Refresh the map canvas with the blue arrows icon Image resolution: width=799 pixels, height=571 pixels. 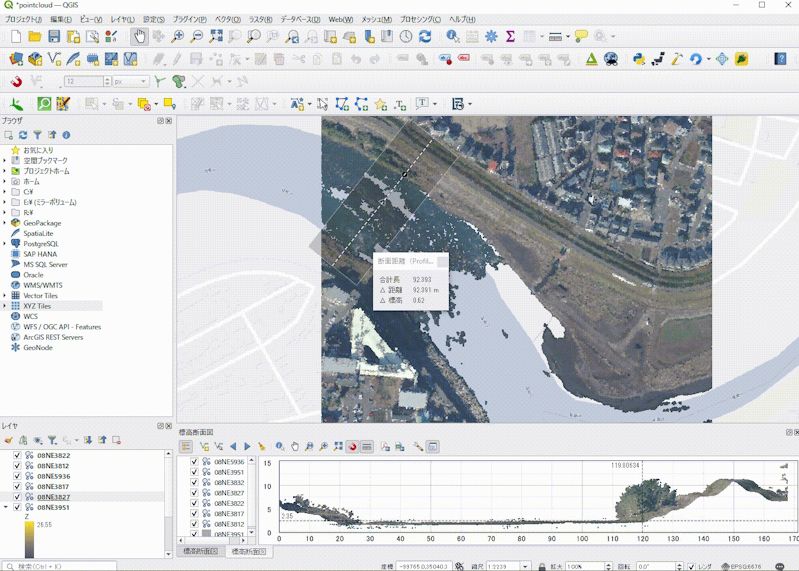pyautogui.click(x=425, y=36)
